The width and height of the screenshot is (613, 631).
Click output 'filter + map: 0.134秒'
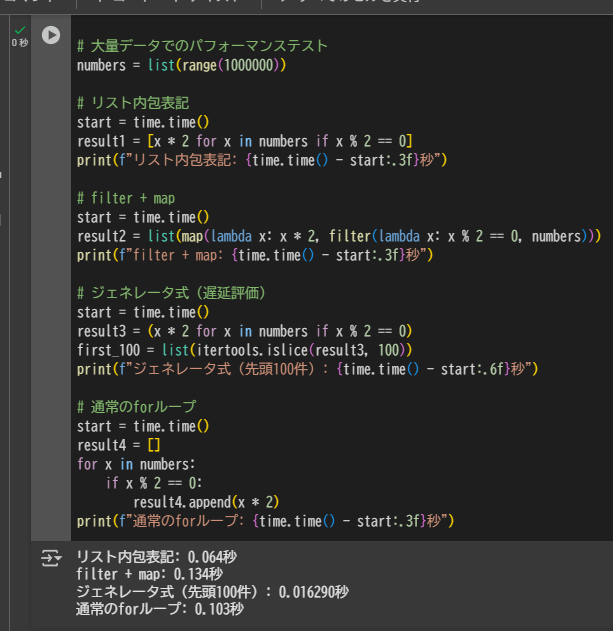(149, 574)
